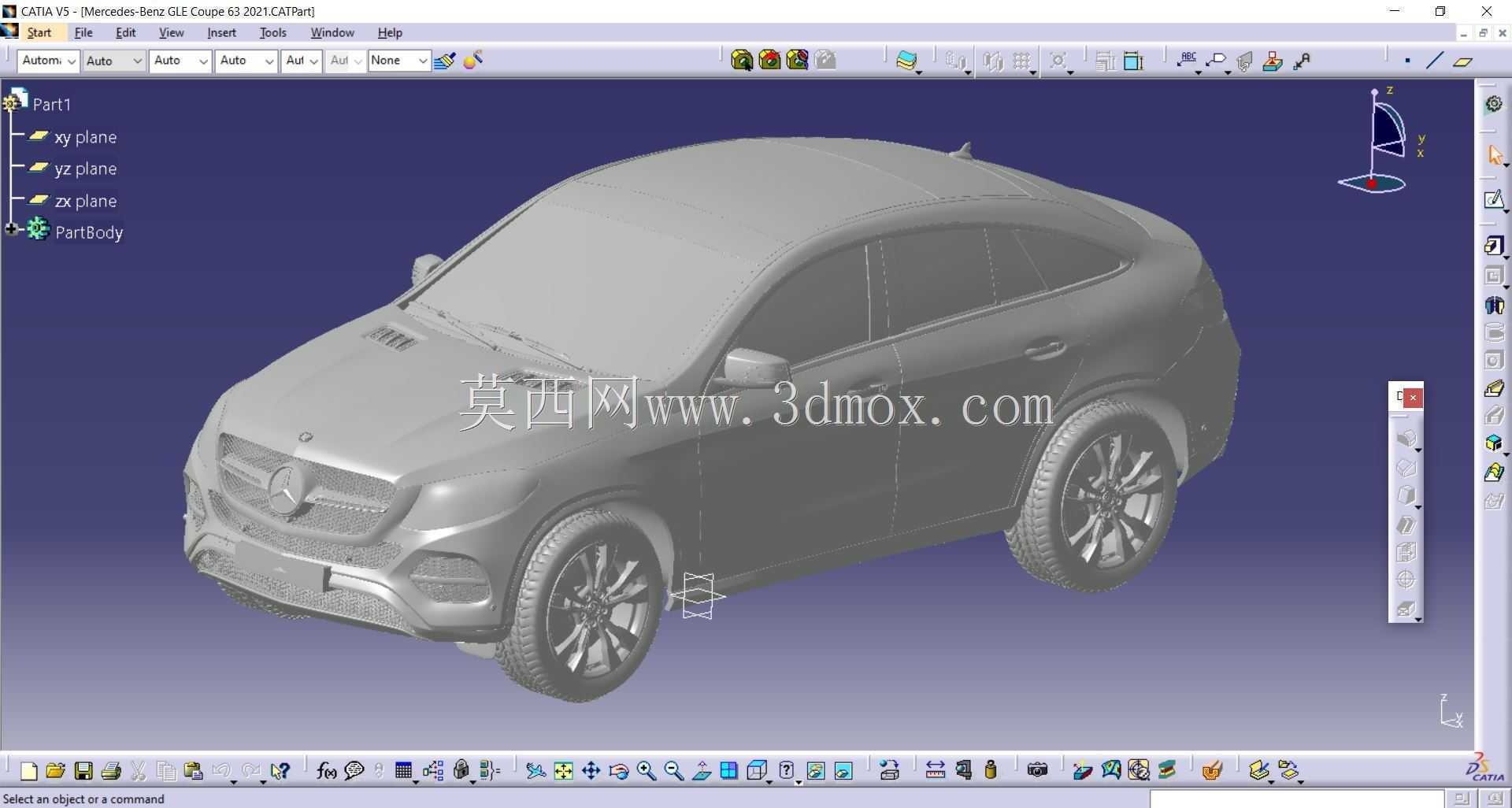The width and height of the screenshot is (1512, 808).
Task: Save the document with the floppy icon
Action: [83, 771]
